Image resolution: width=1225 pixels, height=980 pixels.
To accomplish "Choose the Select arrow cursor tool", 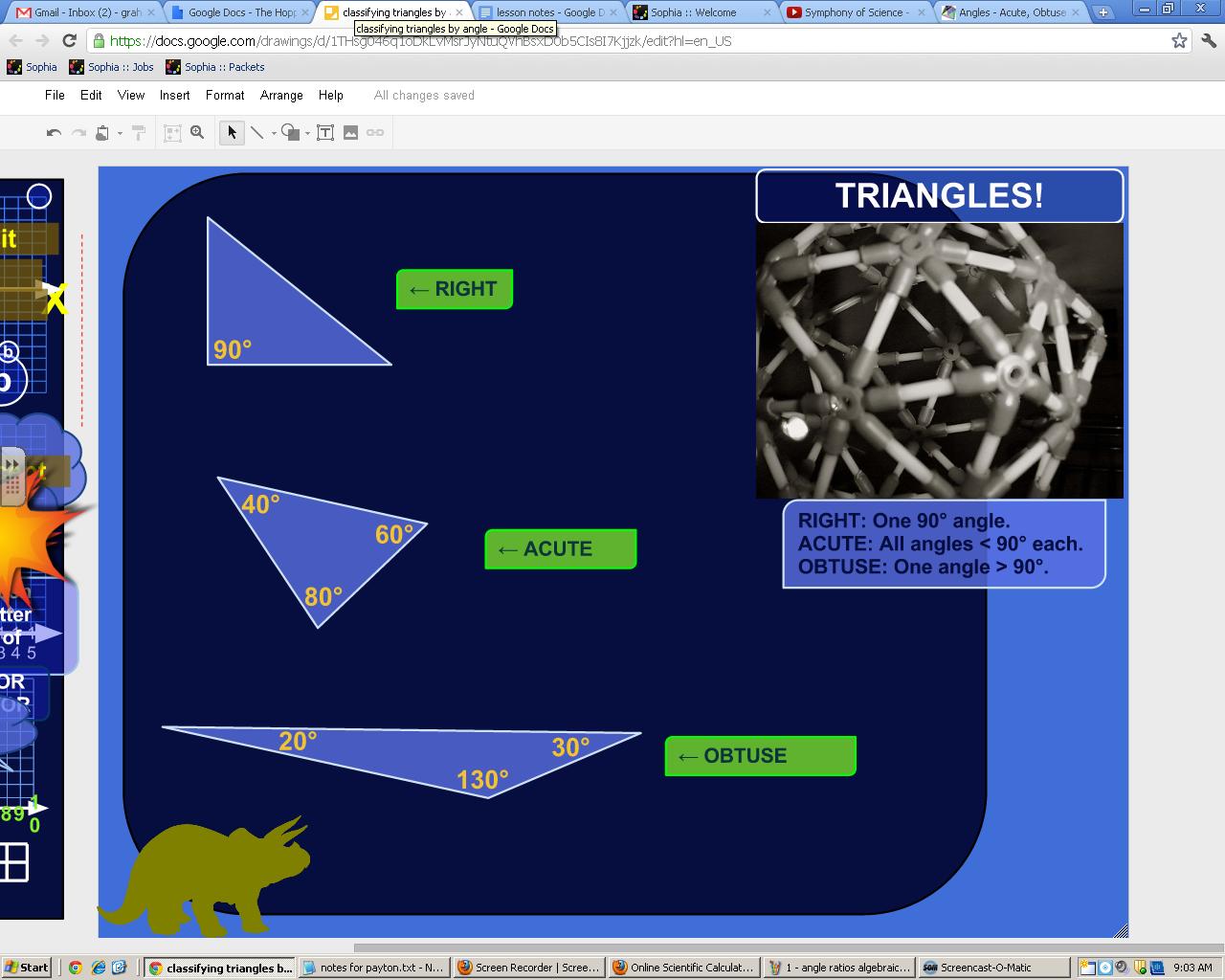I will pos(232,133).
